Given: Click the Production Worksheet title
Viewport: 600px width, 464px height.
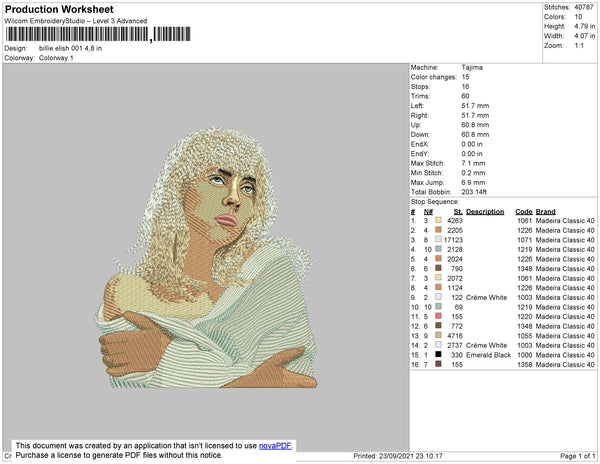Looking at the screenshot, I should pos(59,9).
